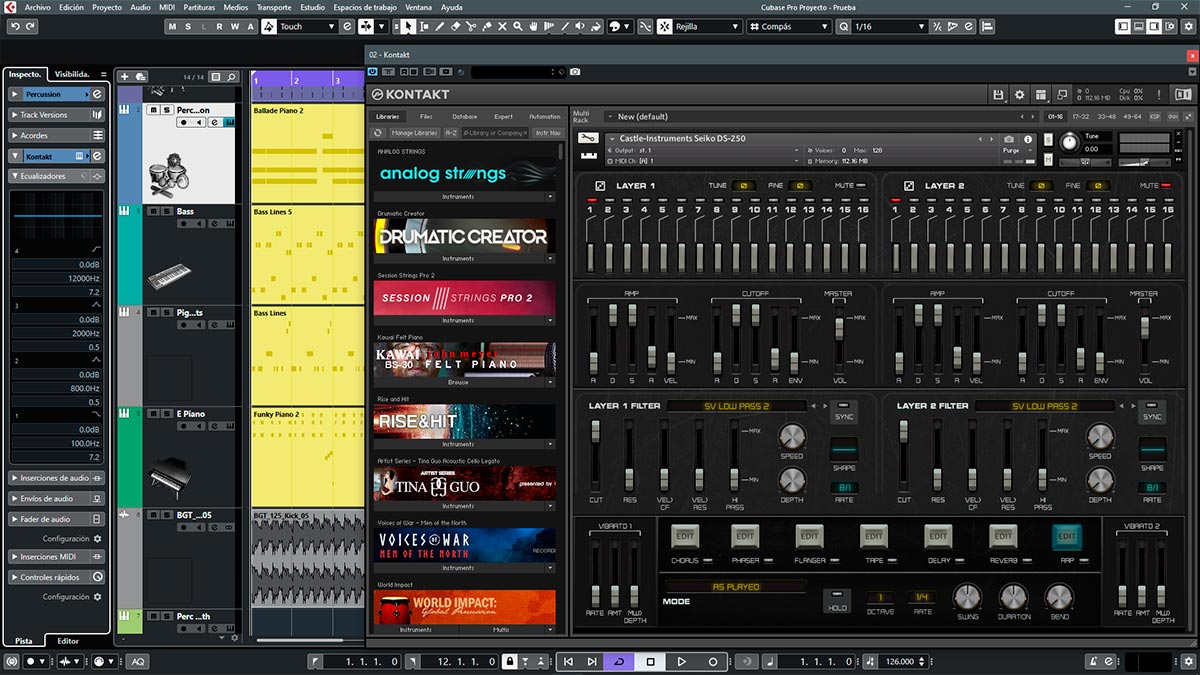The width and height of the screenshot is (1200, 675).
Task: Toggle plugin power bypass button
Action: coord(373,72)
